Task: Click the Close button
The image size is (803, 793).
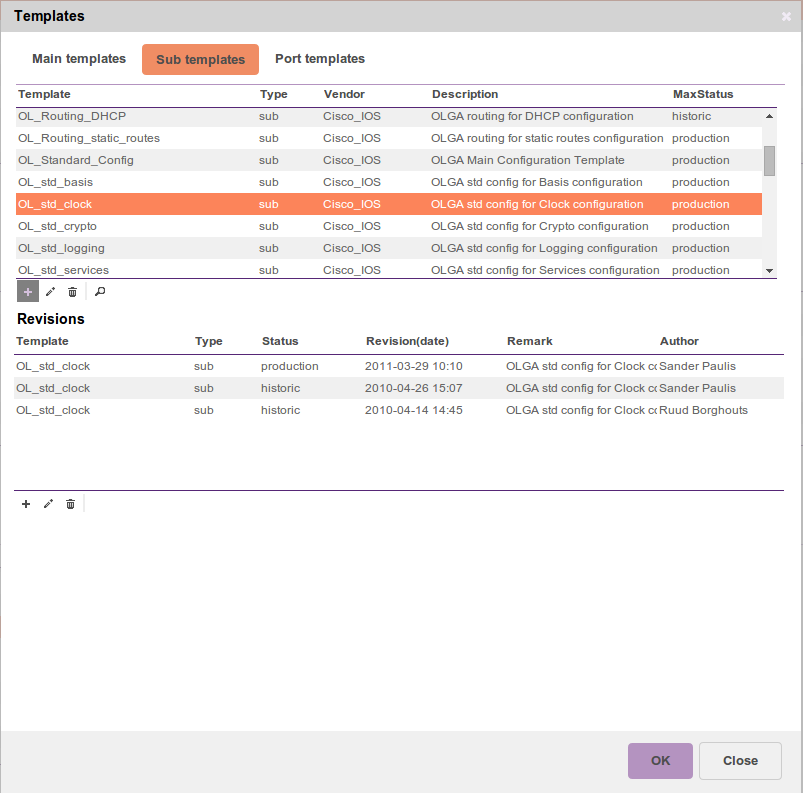Action: (740, 760)
